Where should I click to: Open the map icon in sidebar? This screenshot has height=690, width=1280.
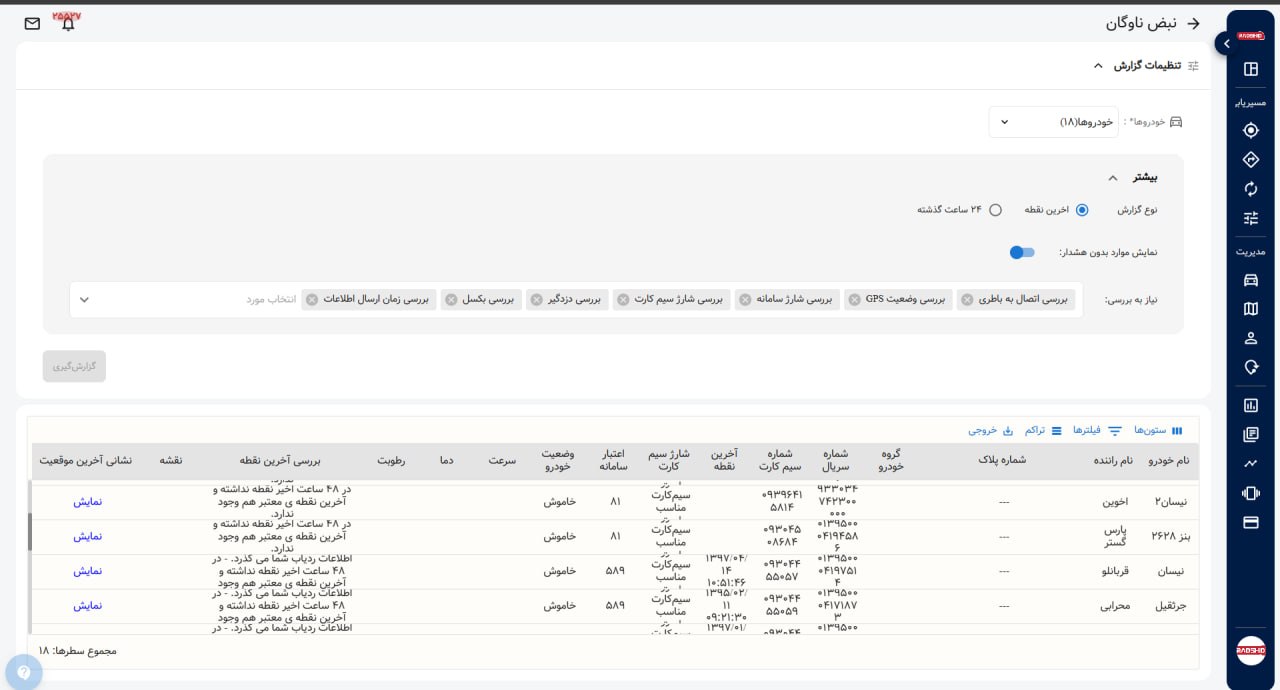[1250, 309]
